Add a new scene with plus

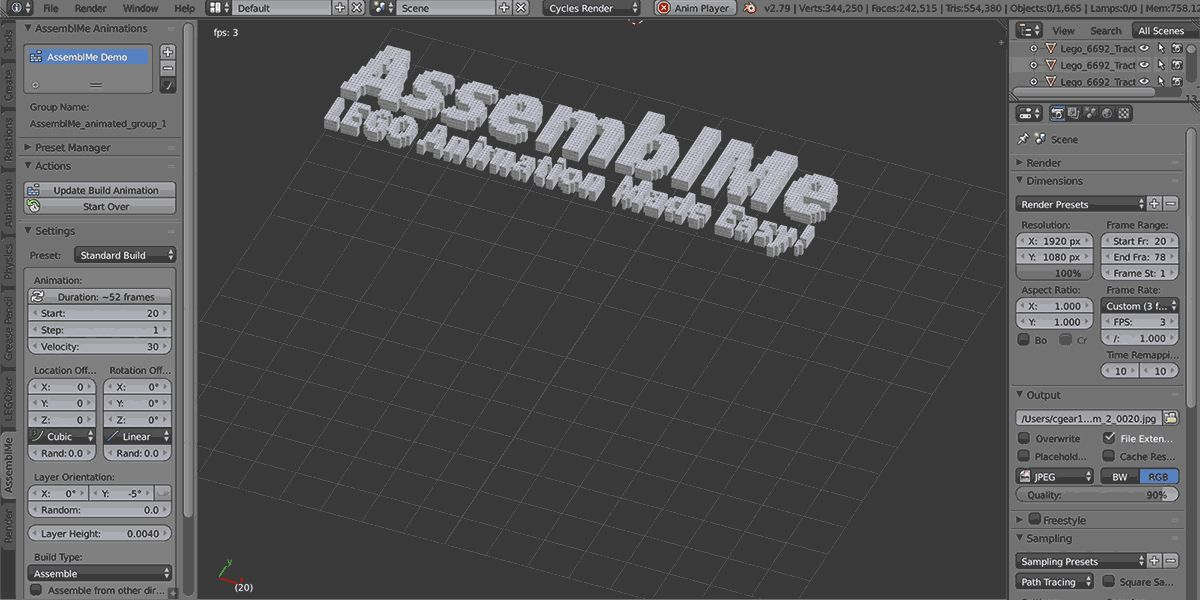point(505,8)
